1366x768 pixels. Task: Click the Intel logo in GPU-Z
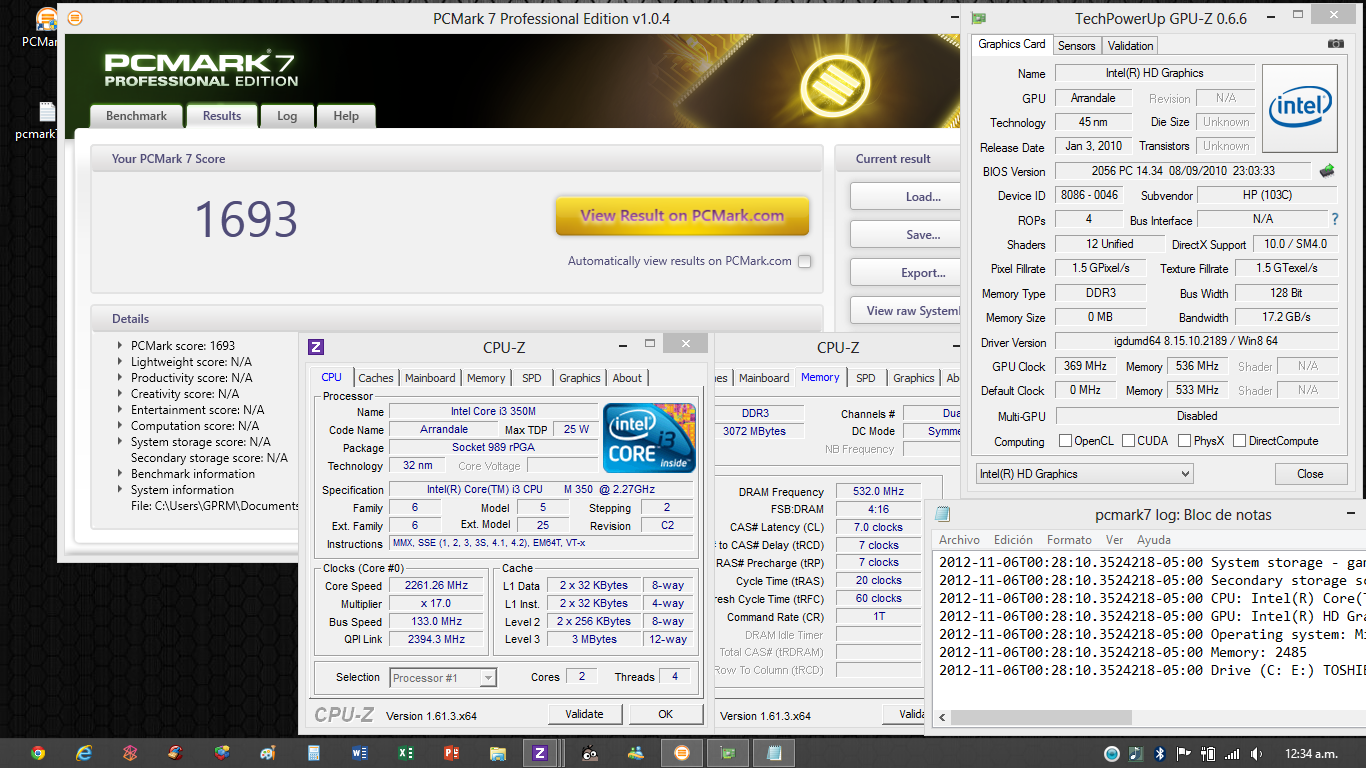pyautogui.click(x=1300, y=109)
